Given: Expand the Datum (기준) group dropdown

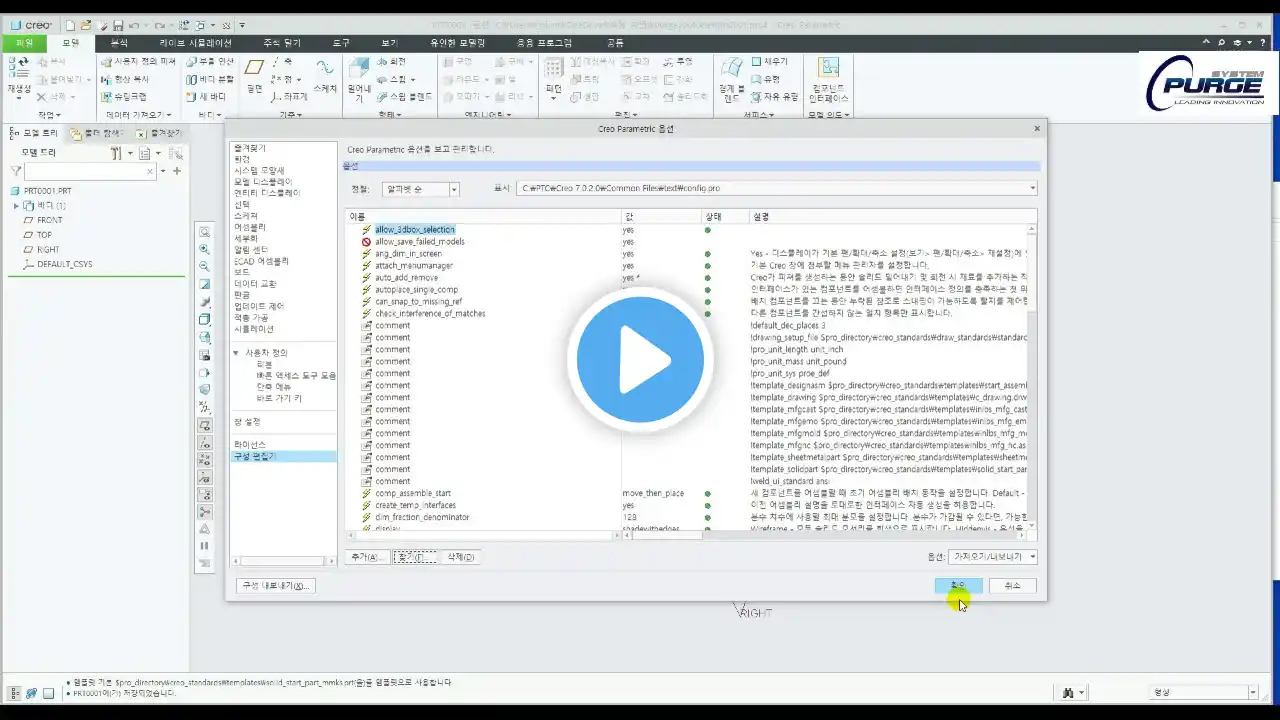Looking at the screenshot, I should (x=290, y=115).
